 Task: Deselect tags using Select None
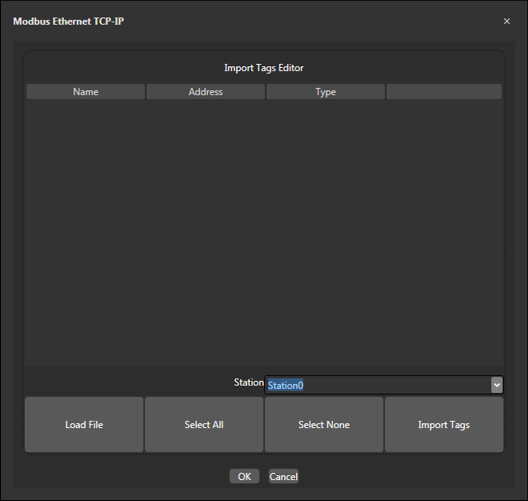[x=324, y=425]
